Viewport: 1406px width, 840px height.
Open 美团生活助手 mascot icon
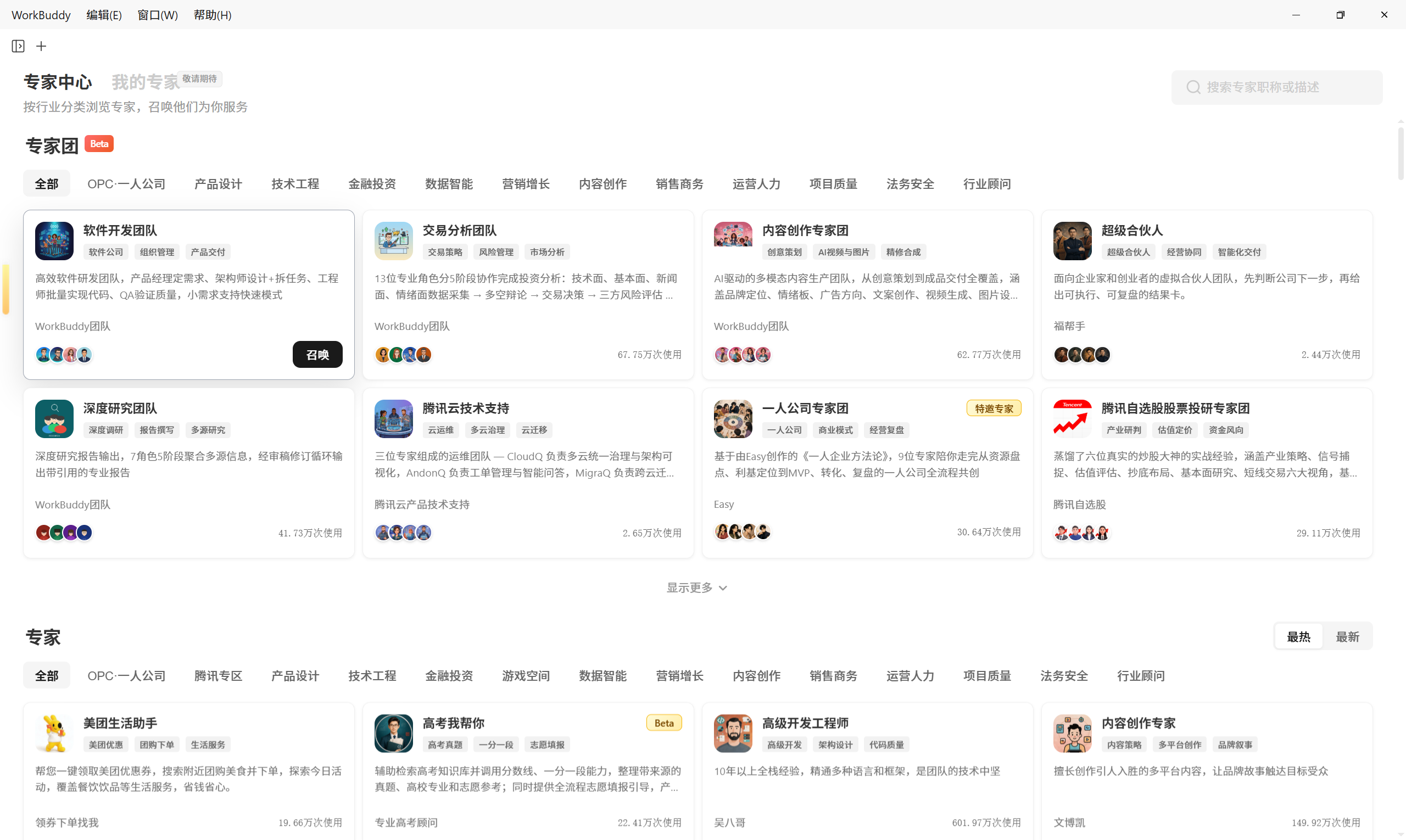coord(54,733)
